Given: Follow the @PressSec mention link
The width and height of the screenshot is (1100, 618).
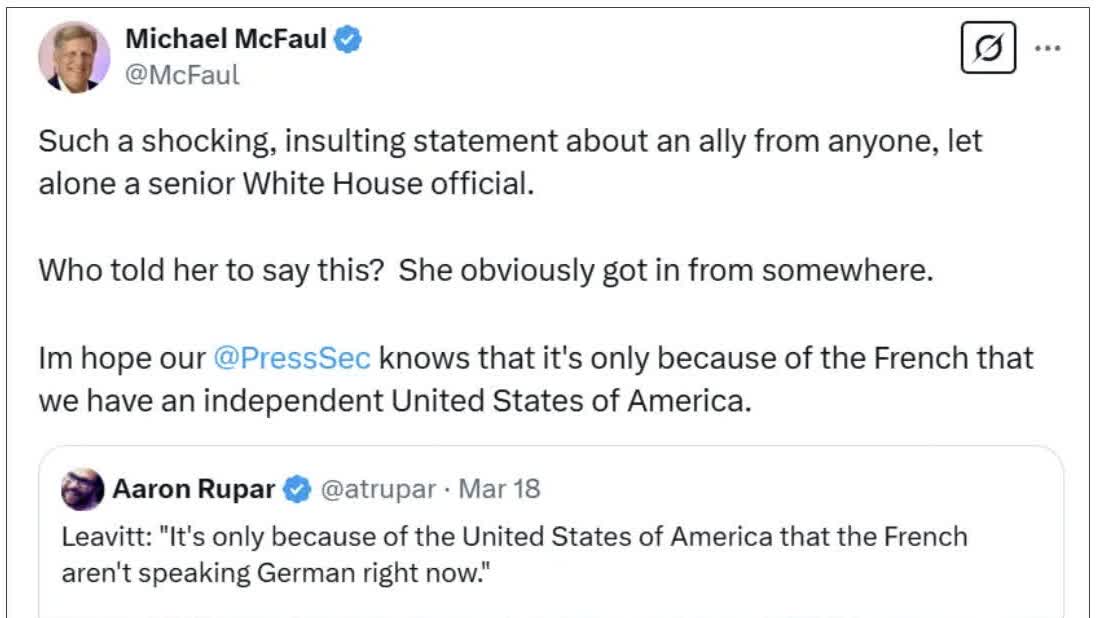Looking at the screenshot, I should (292, 358).
